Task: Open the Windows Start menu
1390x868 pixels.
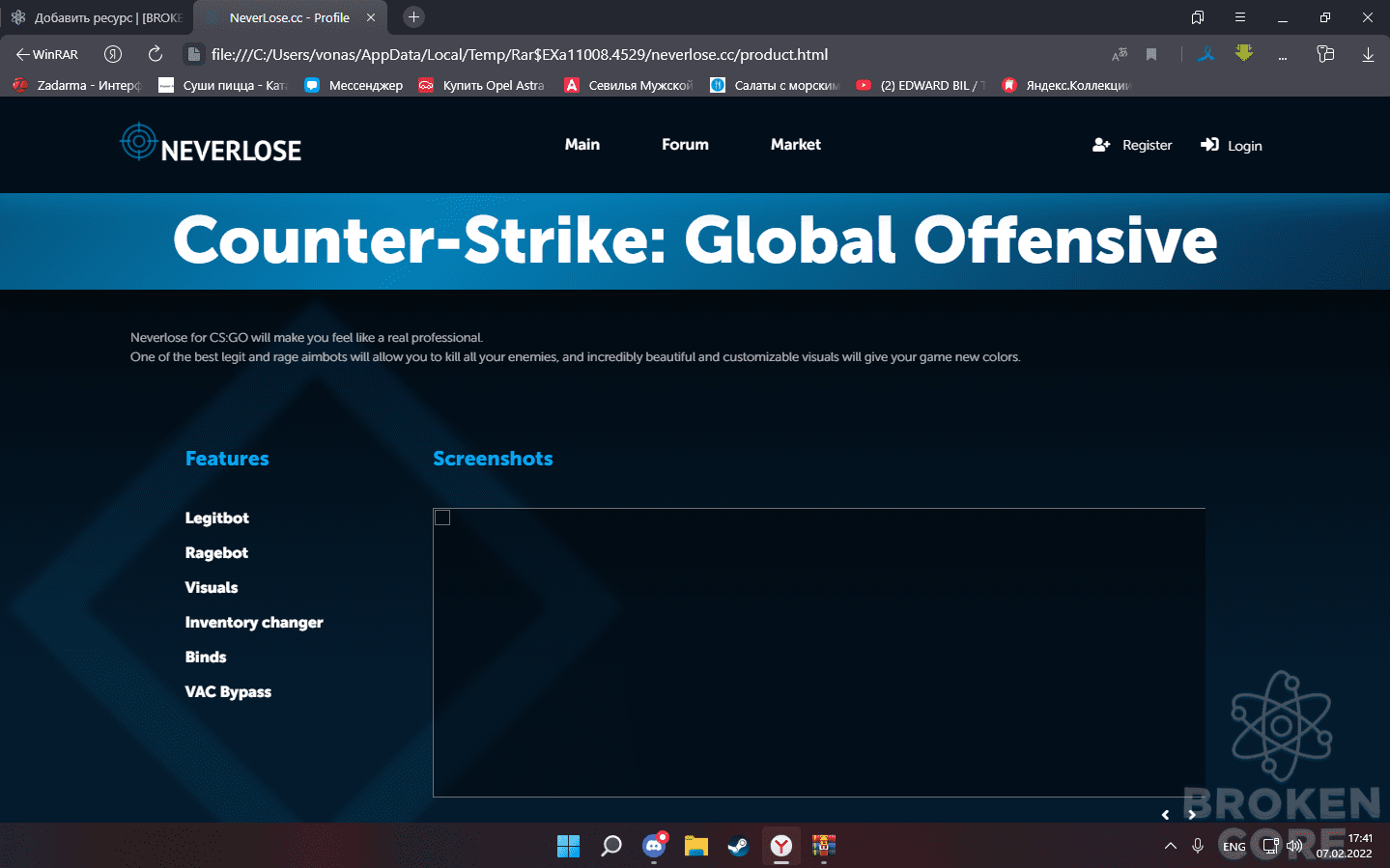Action: (568, 846)
